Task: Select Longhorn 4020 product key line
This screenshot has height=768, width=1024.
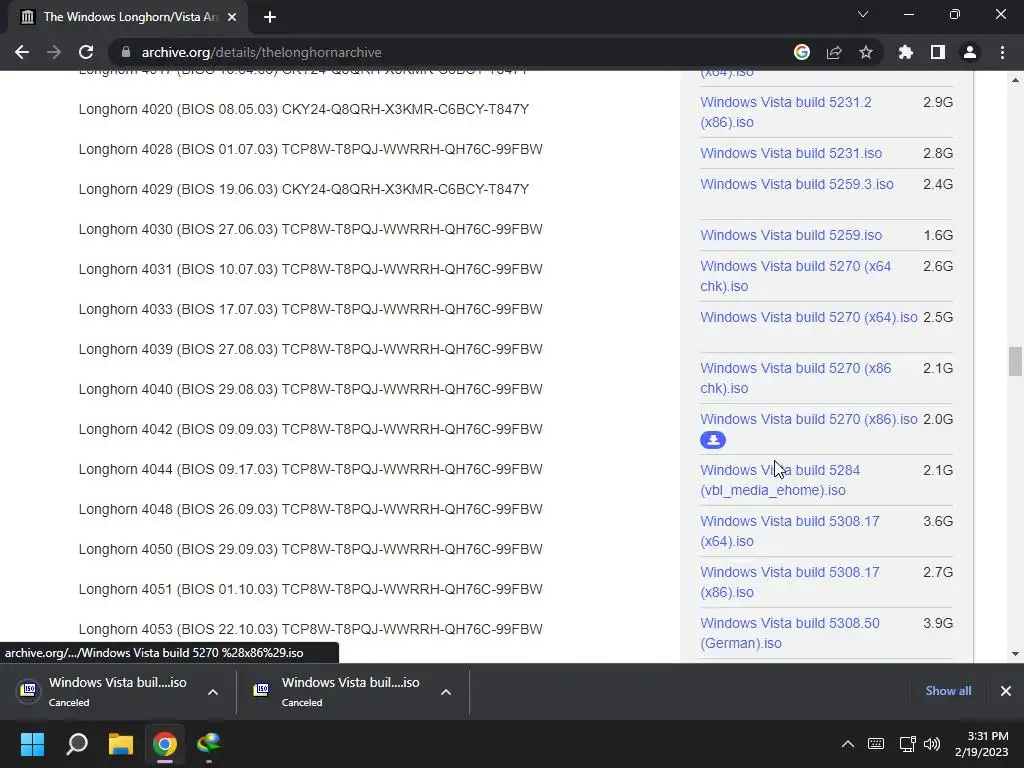Action: tap(304, 109)
